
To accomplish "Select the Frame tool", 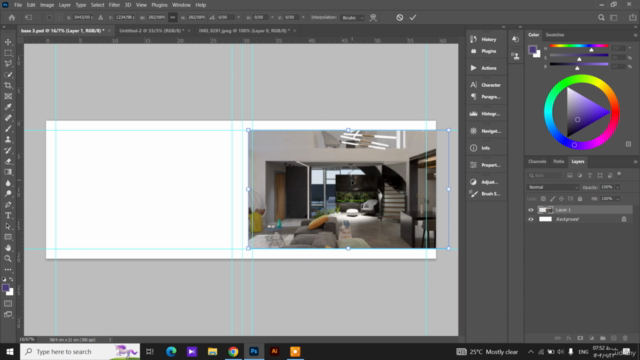I will (8, 96).
